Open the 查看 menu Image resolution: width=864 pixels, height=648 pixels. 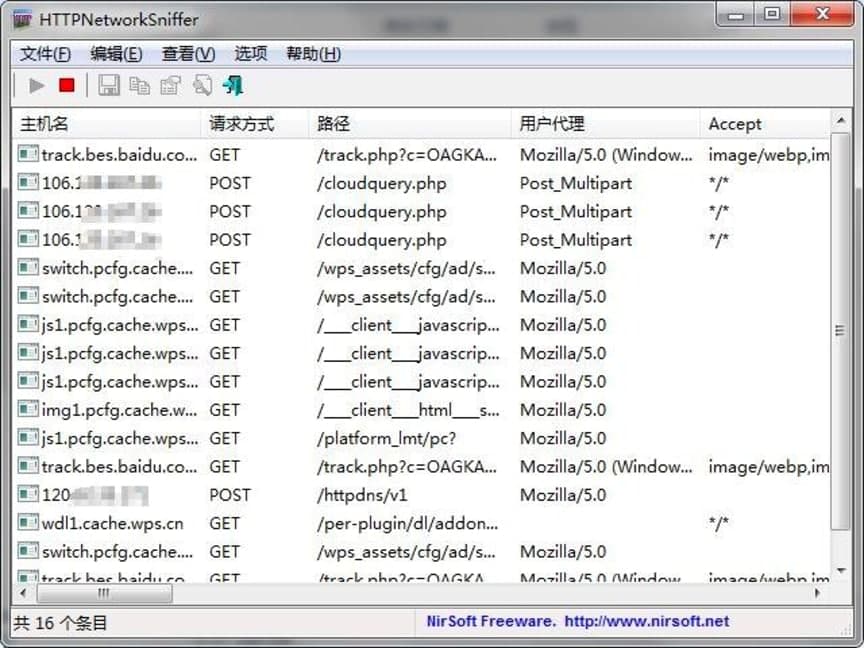186,54
